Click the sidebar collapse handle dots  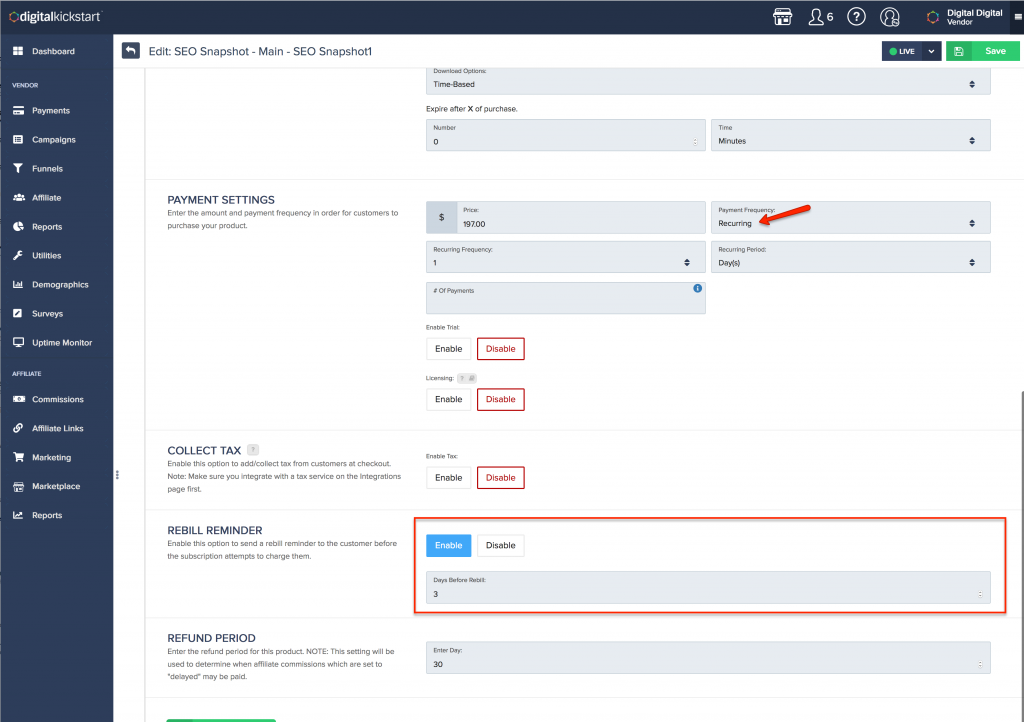(x=118, y=475)
